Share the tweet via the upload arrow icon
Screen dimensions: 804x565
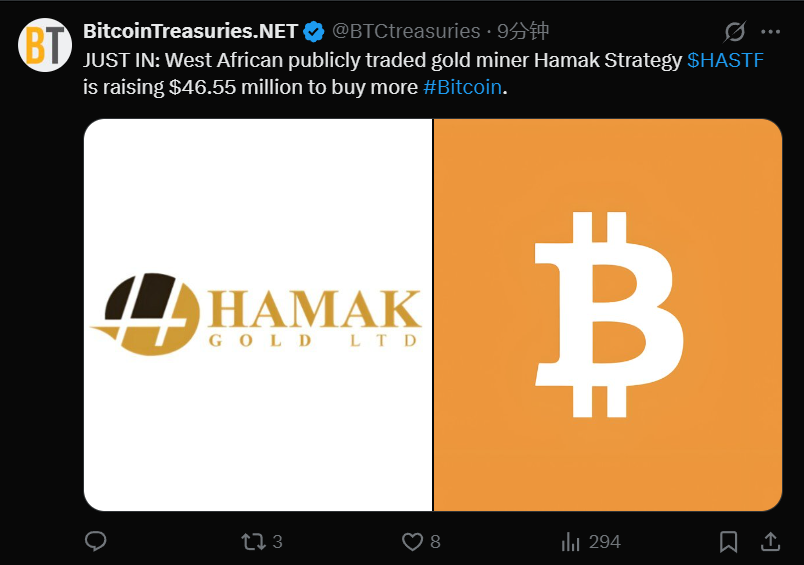pos(770,541)
